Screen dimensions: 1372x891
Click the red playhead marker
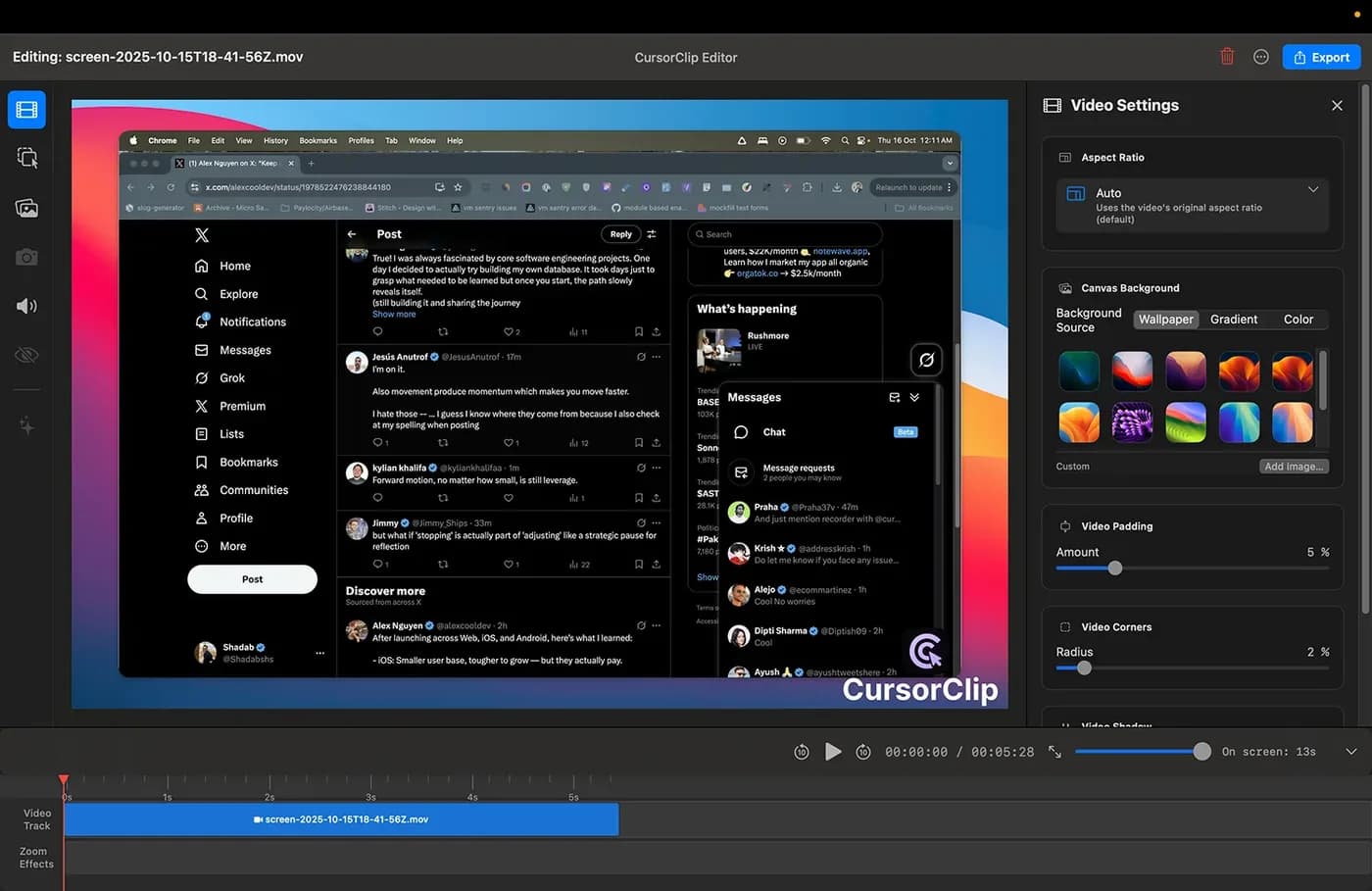point(64,780)
